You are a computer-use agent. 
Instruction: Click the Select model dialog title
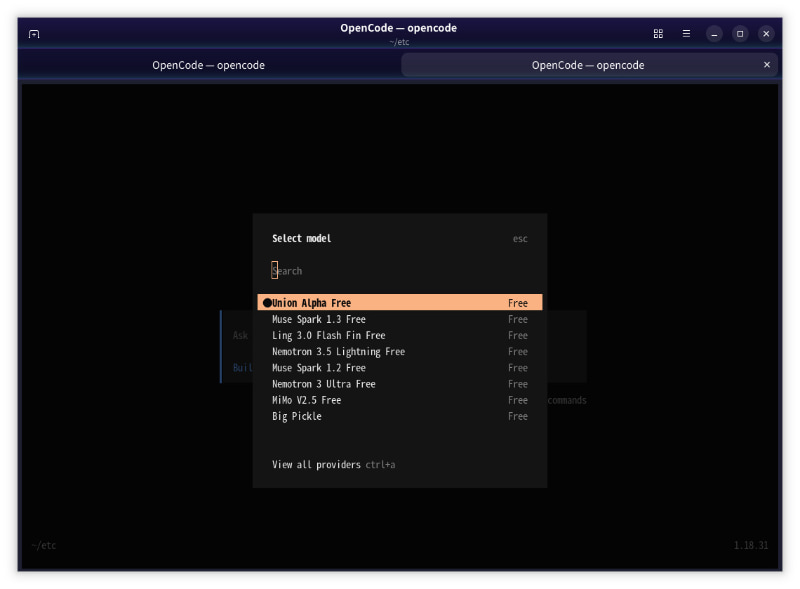(302, 238)
